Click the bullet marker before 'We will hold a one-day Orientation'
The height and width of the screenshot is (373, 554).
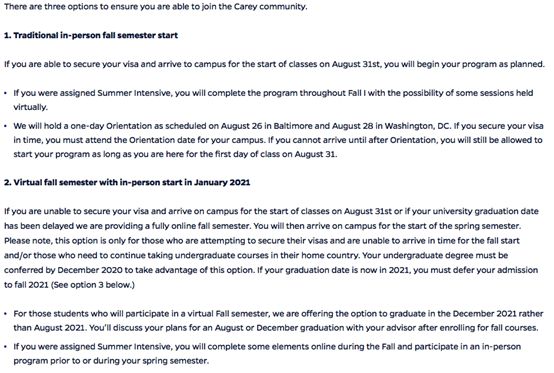[6, 126]
